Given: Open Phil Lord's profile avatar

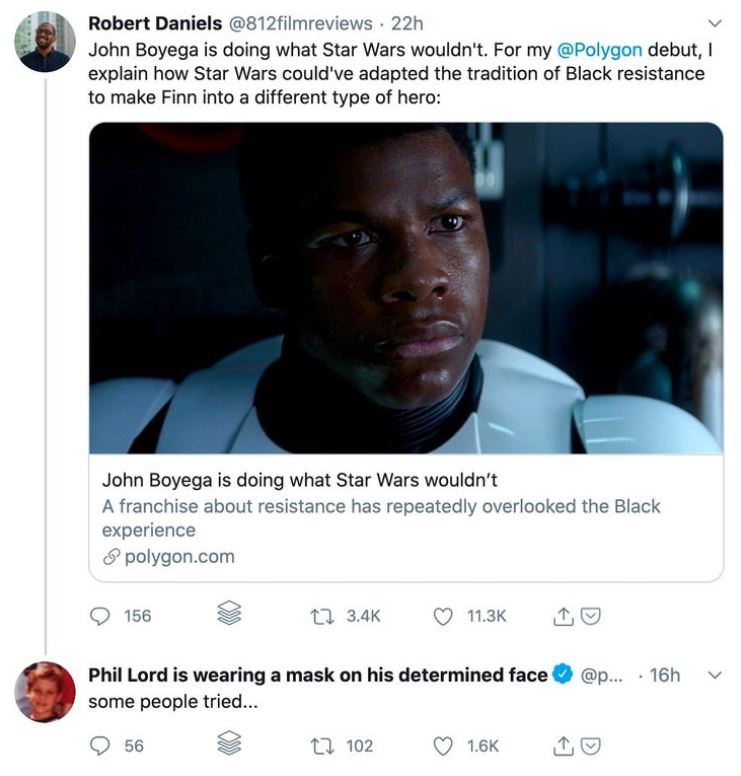Looking at the screenshot, I should [x=45, y=692].
